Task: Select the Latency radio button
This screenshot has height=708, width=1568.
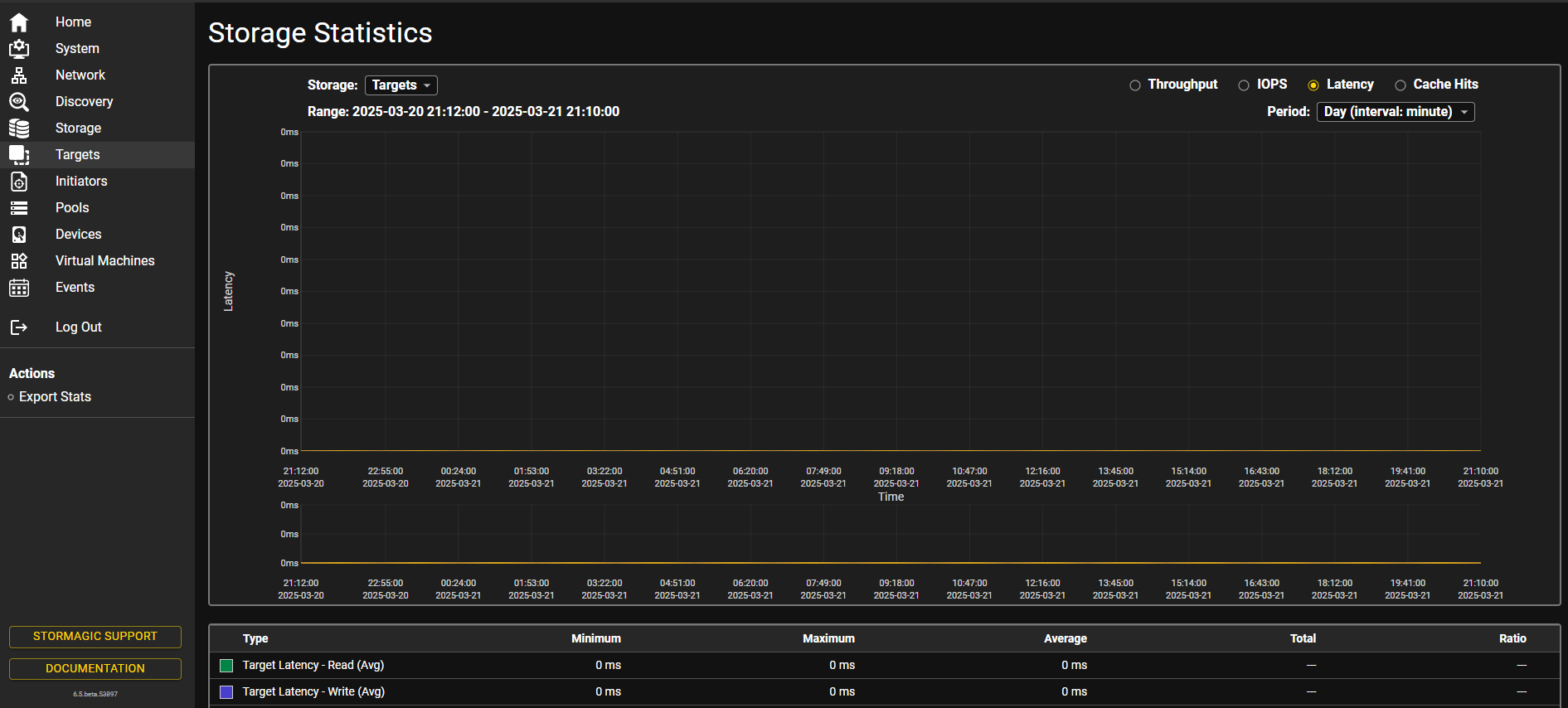Action: click(x=1313, y=85)
